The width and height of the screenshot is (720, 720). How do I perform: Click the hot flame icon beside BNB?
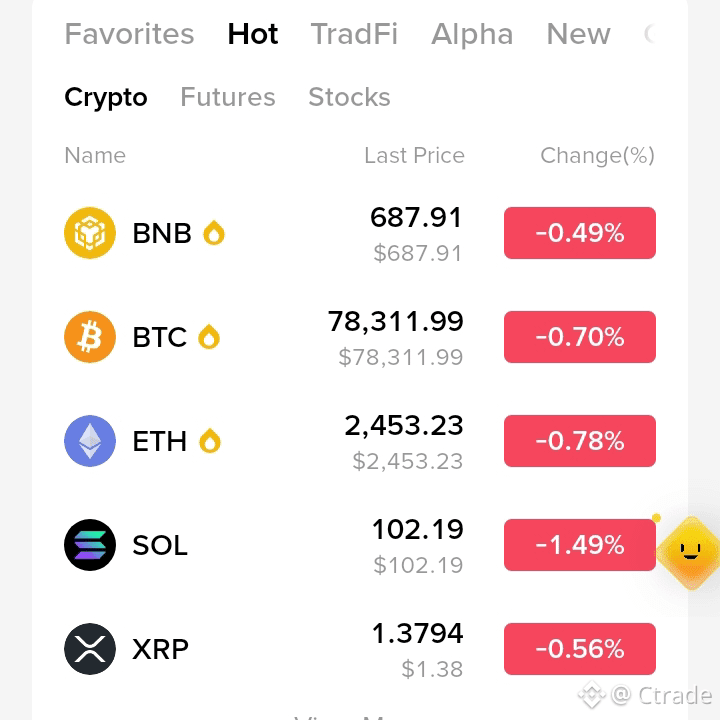214,233
